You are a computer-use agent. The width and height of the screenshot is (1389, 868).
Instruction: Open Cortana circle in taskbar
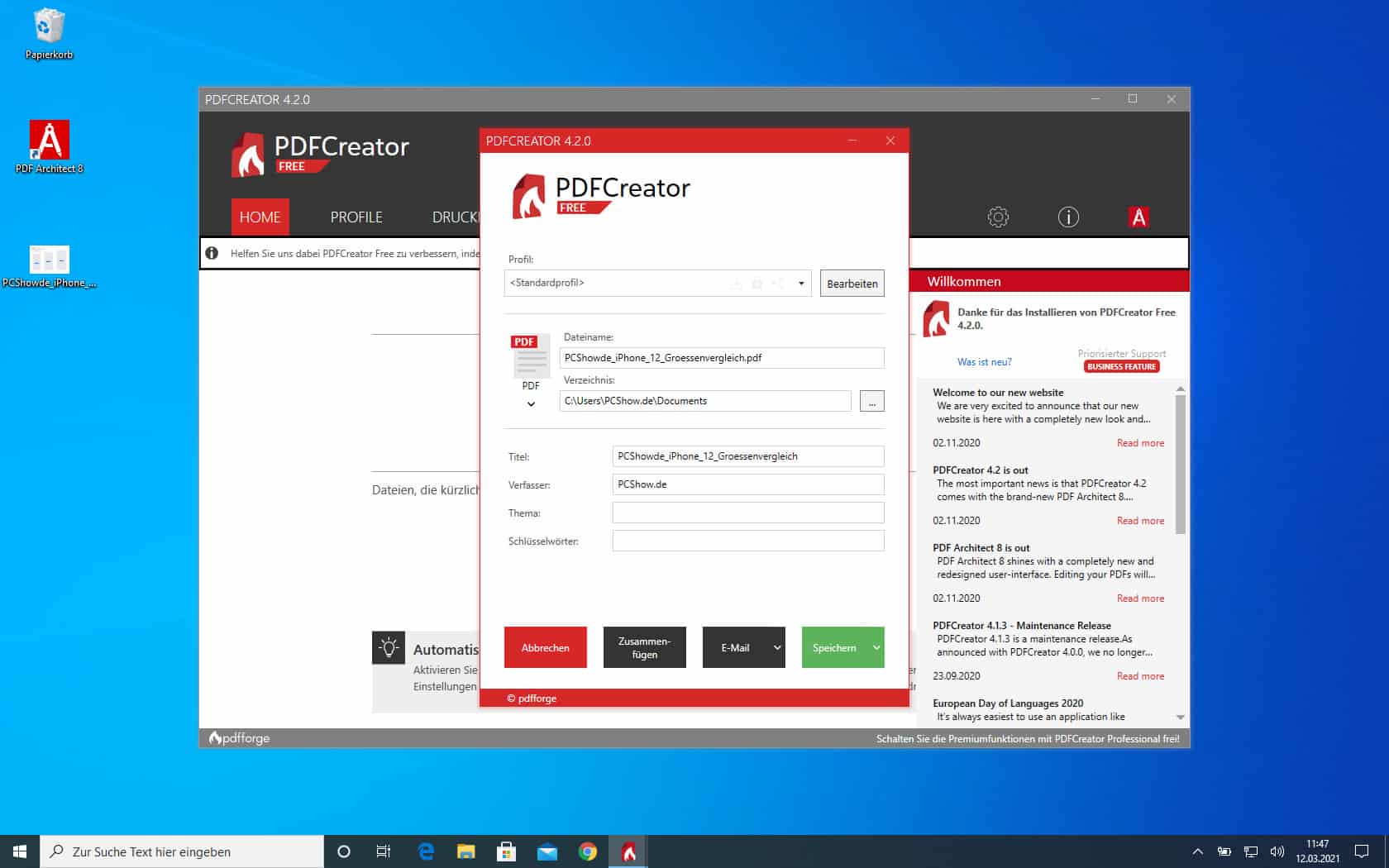(344, 851)
